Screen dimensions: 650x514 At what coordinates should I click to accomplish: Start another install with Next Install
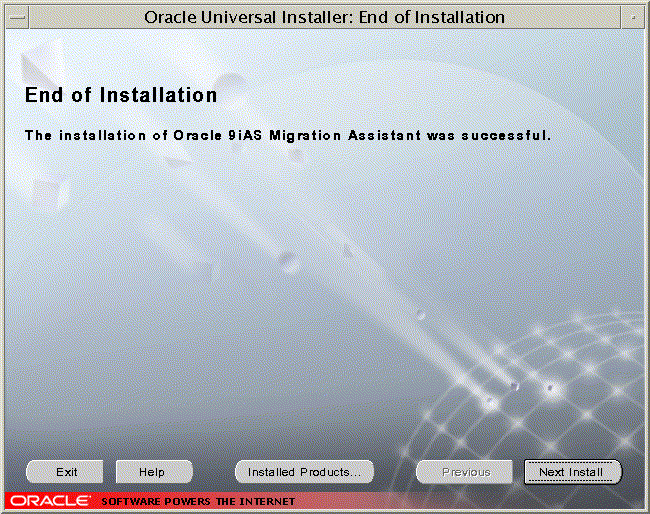[573, 472]
